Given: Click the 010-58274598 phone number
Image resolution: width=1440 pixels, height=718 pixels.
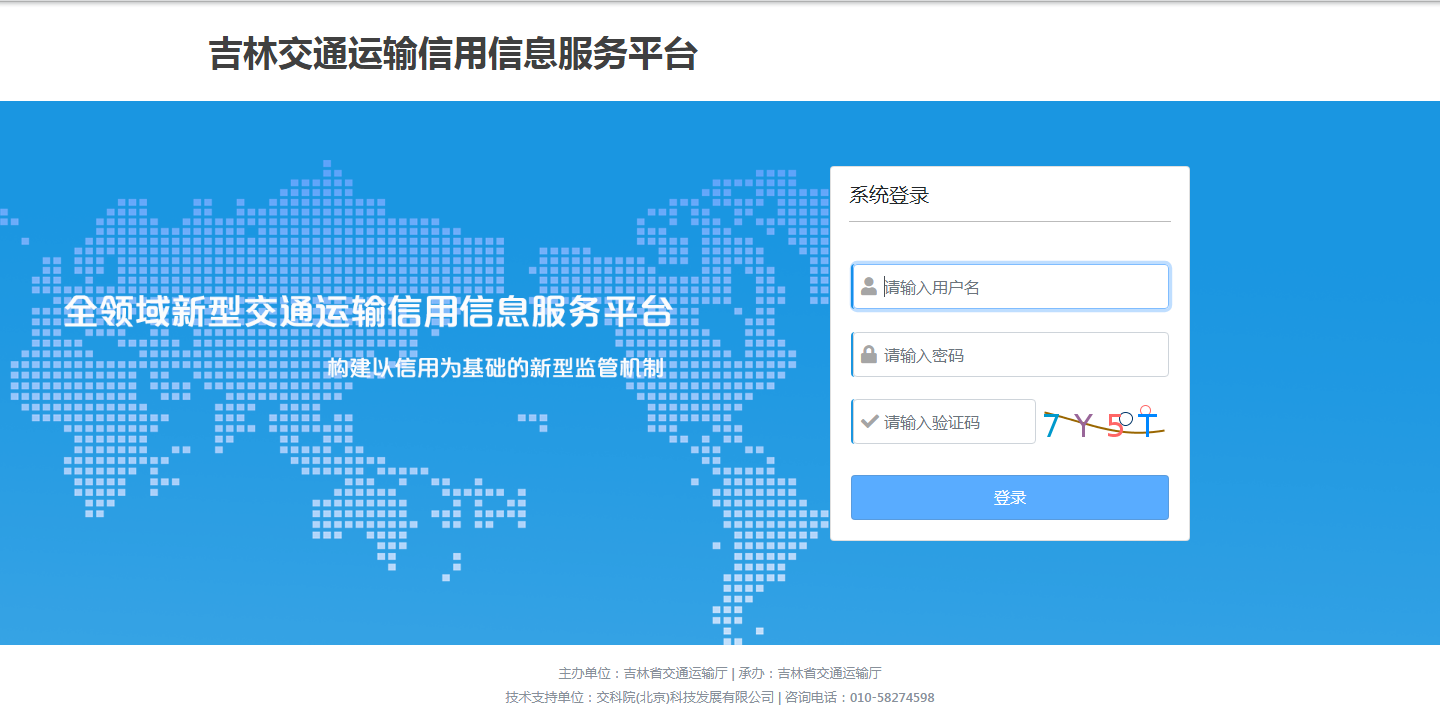Looking at the screenshot, I should pos(892,698).
